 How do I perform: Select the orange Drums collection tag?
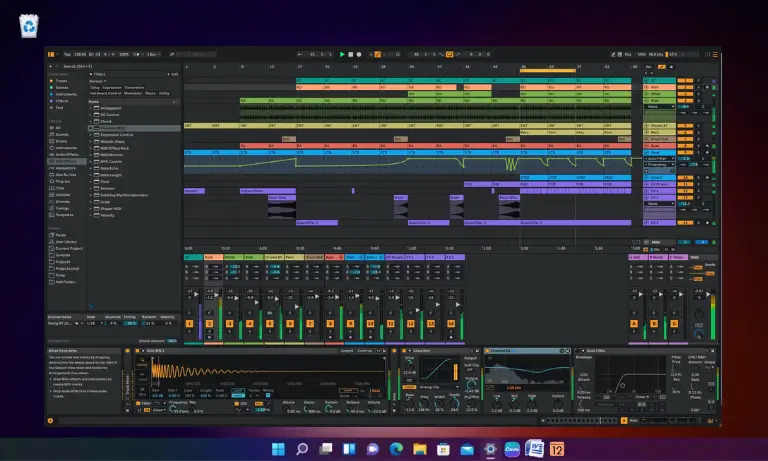[61, 81]
